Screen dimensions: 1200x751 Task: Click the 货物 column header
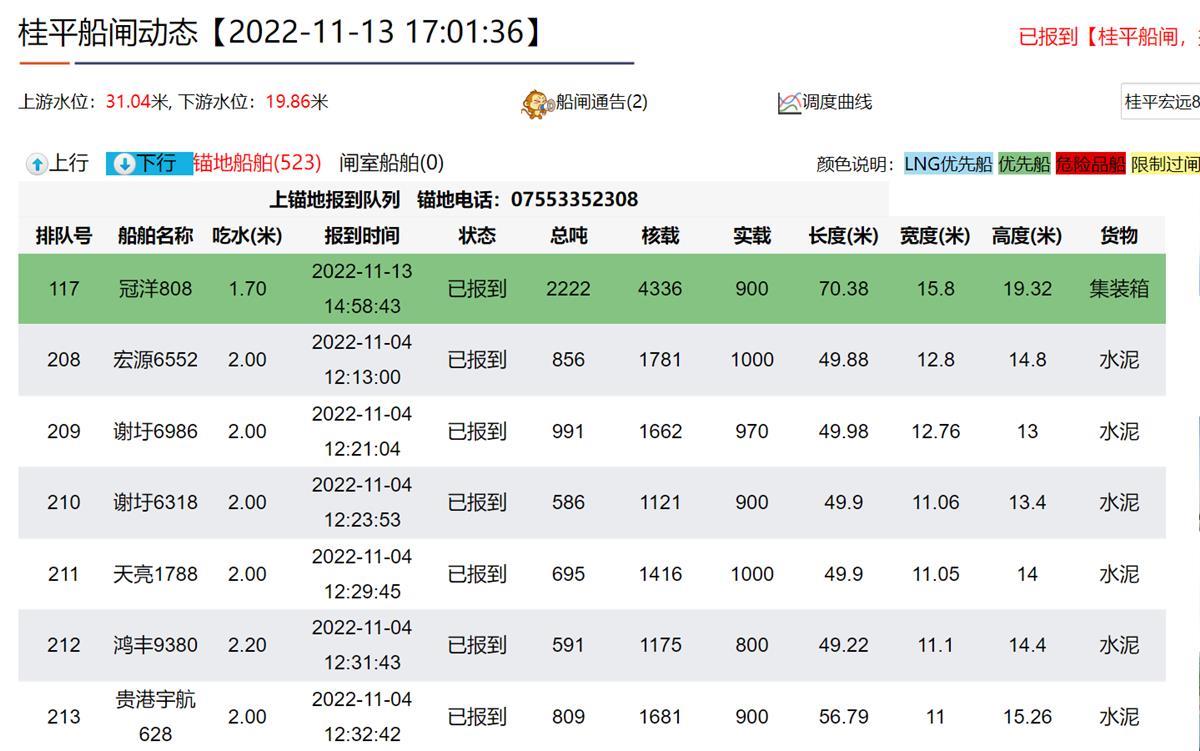(x=1119, y=236)
